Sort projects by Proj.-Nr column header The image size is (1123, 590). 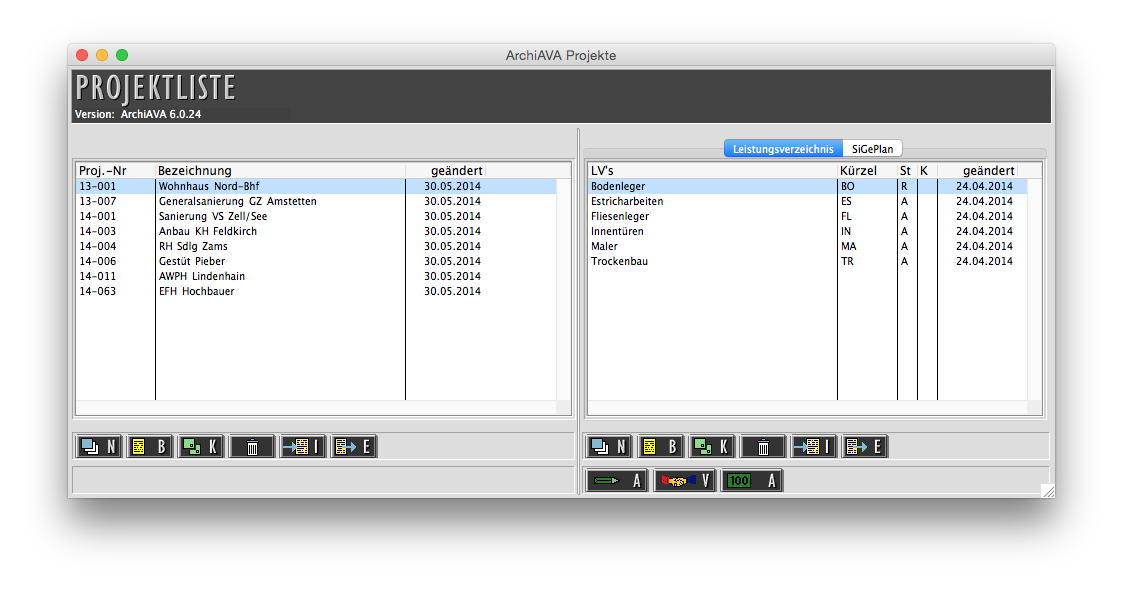[x=115, y=170]
